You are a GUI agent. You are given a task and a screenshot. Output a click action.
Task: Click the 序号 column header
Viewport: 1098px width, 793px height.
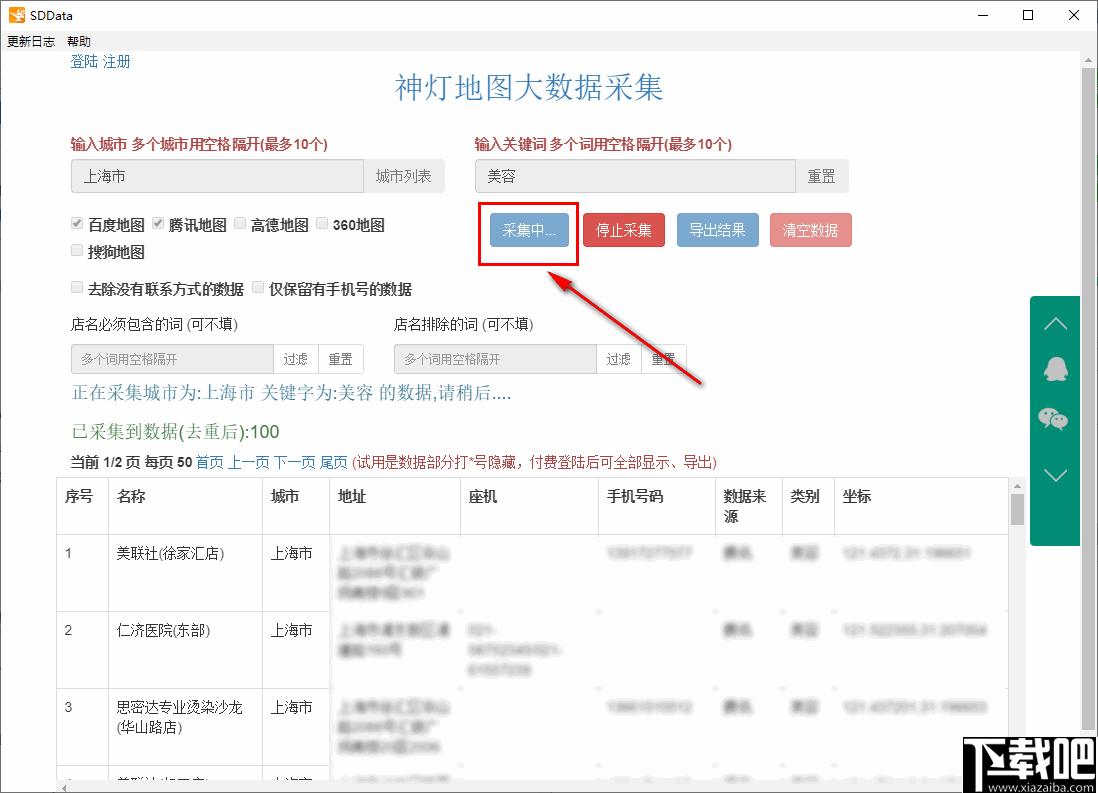[83, 506]
